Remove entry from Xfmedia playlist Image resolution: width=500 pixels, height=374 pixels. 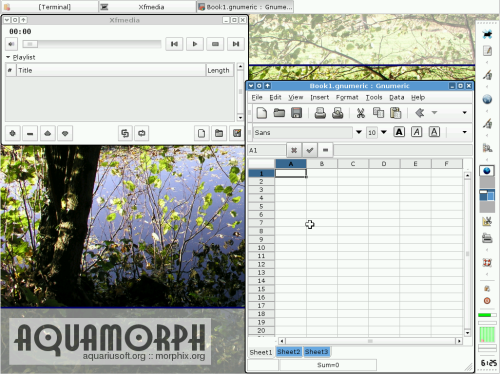pyautogui.click(x=30, y=134)
